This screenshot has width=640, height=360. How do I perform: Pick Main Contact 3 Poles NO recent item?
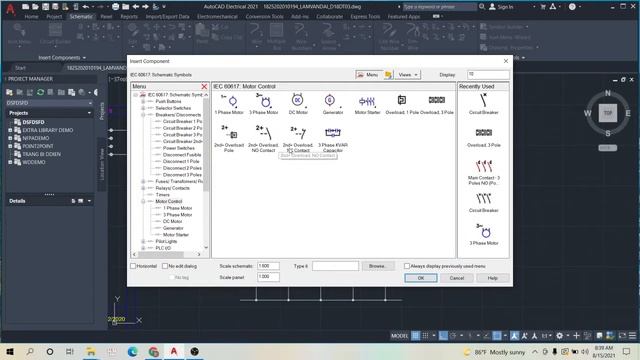[x=484, y=173]
